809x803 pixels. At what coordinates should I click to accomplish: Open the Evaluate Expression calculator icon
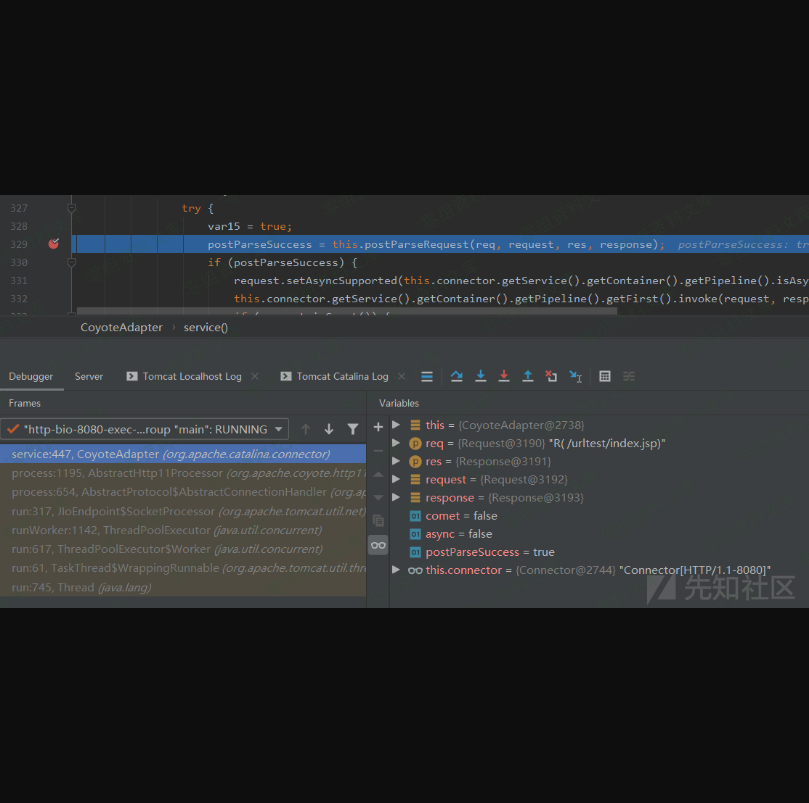pos(605,376)
